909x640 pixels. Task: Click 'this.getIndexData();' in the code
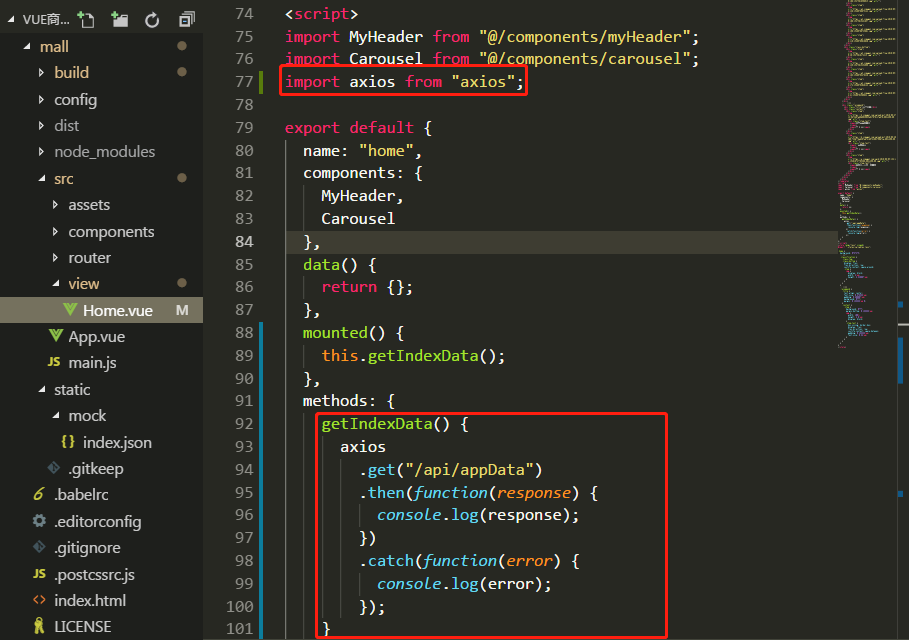pyautogui.click(x=413, y=355)
